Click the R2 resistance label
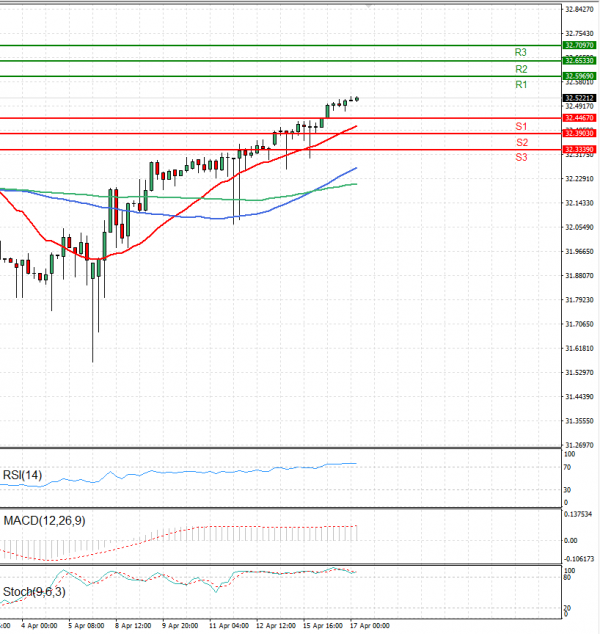 (x=521, y=69)
